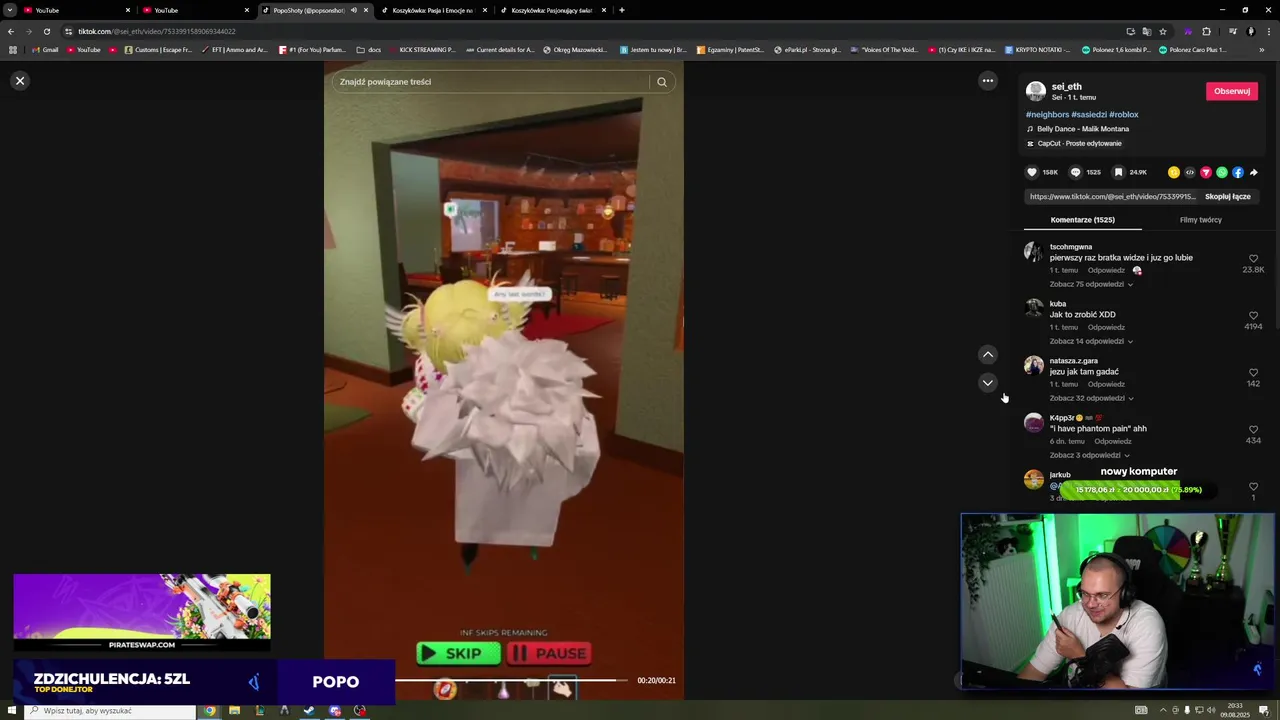
Task: Open Belly Dance - Malik Montana sound
Action: tap(1082, 129)
